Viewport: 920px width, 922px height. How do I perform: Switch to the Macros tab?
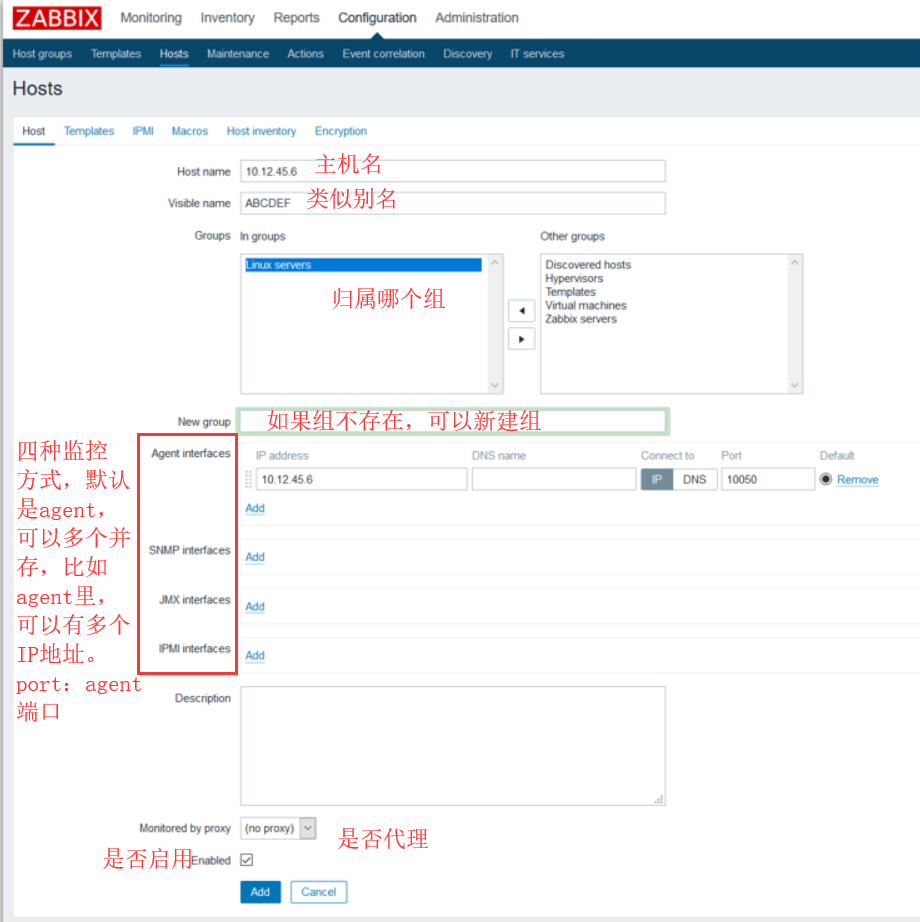pyautogui.click(x=190, y=131)
